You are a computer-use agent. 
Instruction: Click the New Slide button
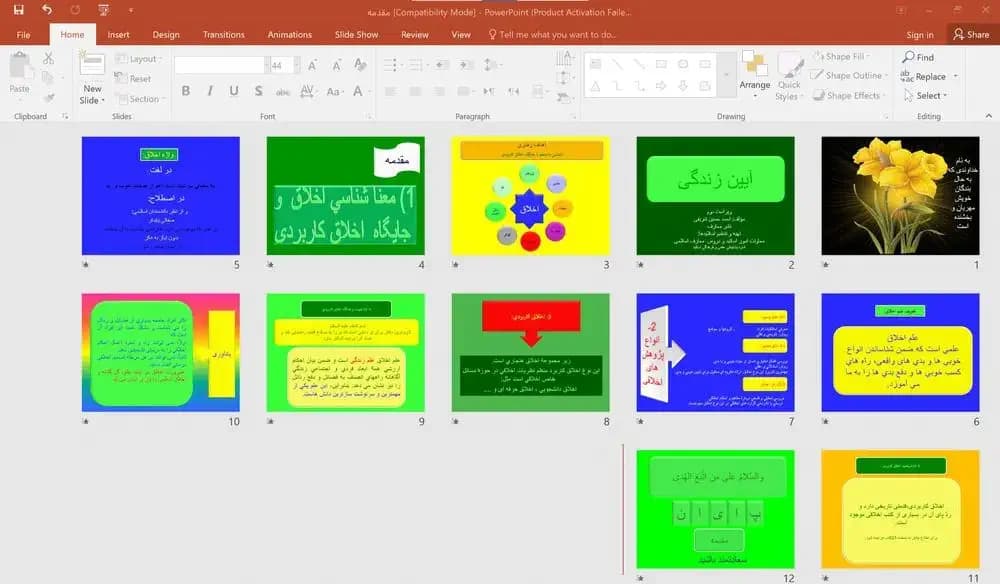click(92, 78)
